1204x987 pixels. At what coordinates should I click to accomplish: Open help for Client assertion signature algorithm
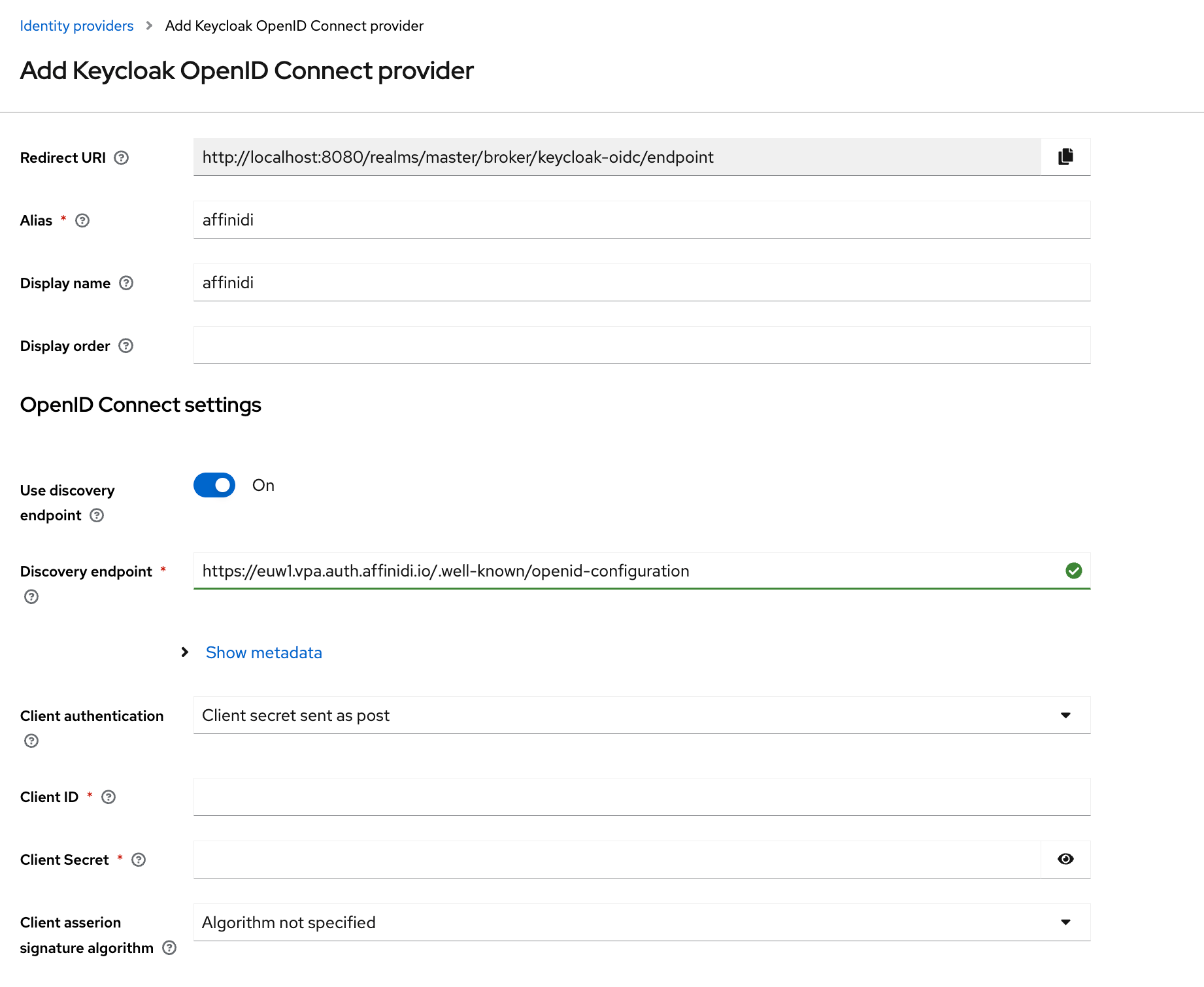click(169, 948)
